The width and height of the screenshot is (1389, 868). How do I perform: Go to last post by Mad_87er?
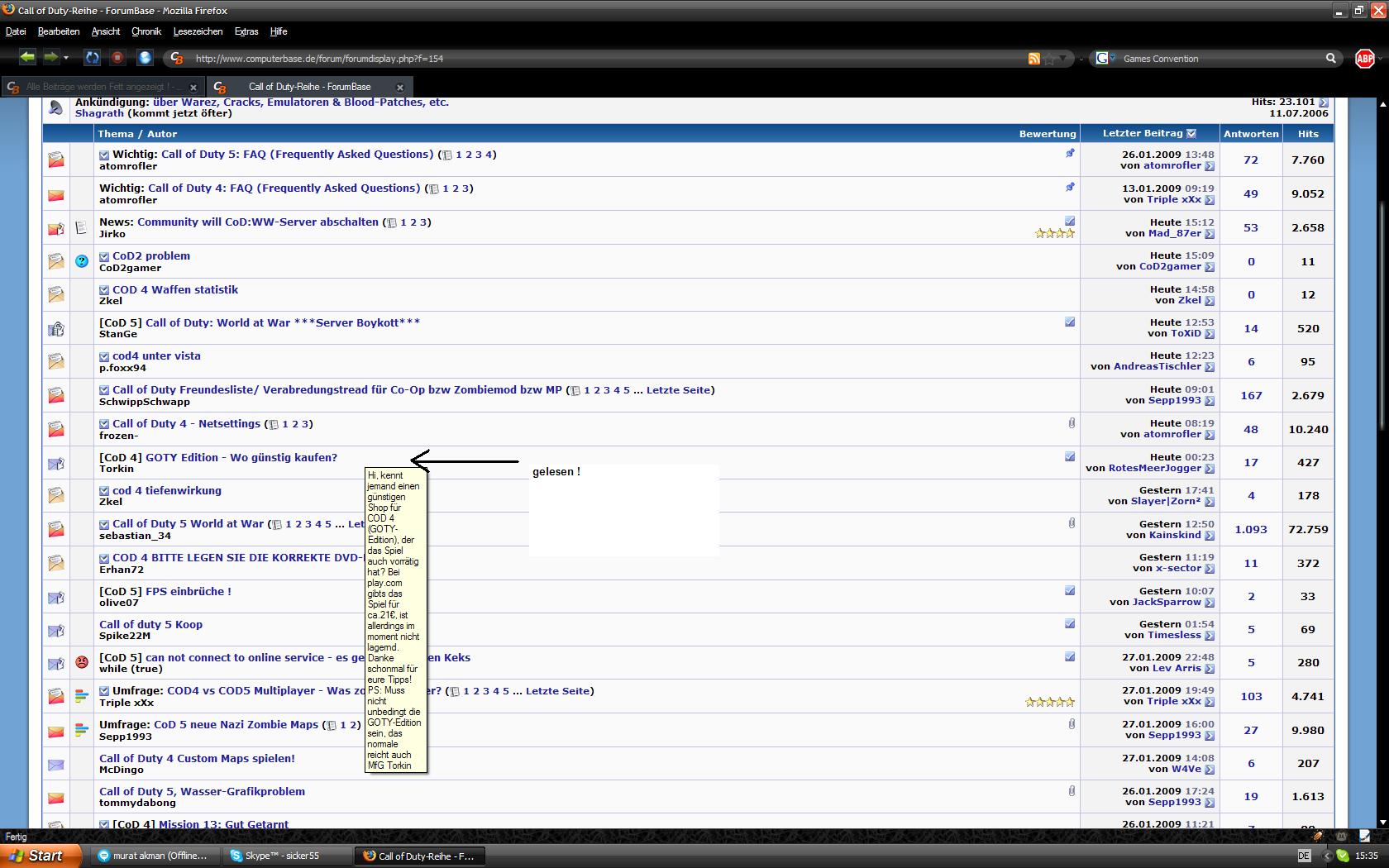click(x=1210, y=234)
